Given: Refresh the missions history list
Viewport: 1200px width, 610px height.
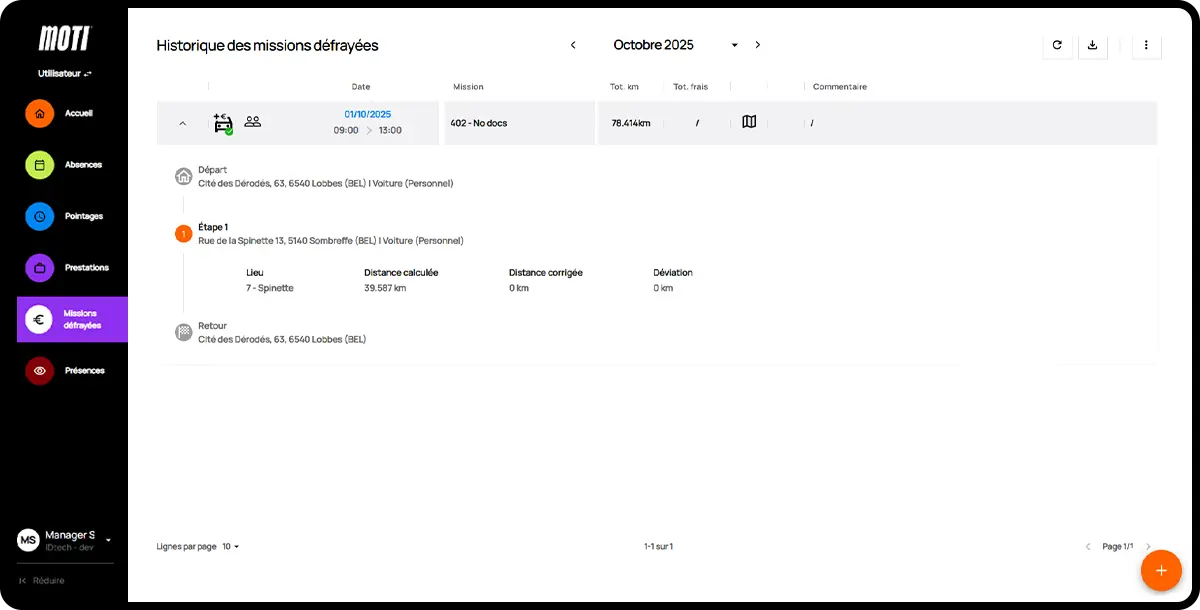Looking at the screenshot, I should point(1057,46).
